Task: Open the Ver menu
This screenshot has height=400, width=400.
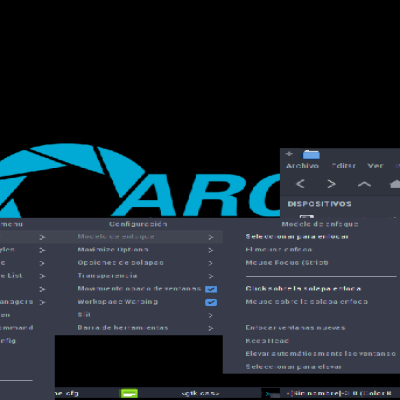Action: 375,166
